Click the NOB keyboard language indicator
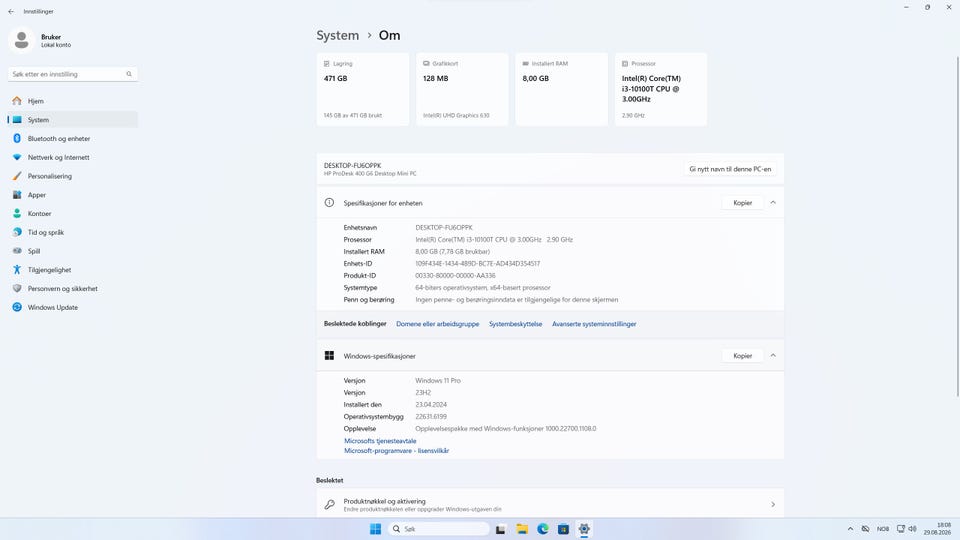Screen dimensions: 960x540 [x=882, y=529]
